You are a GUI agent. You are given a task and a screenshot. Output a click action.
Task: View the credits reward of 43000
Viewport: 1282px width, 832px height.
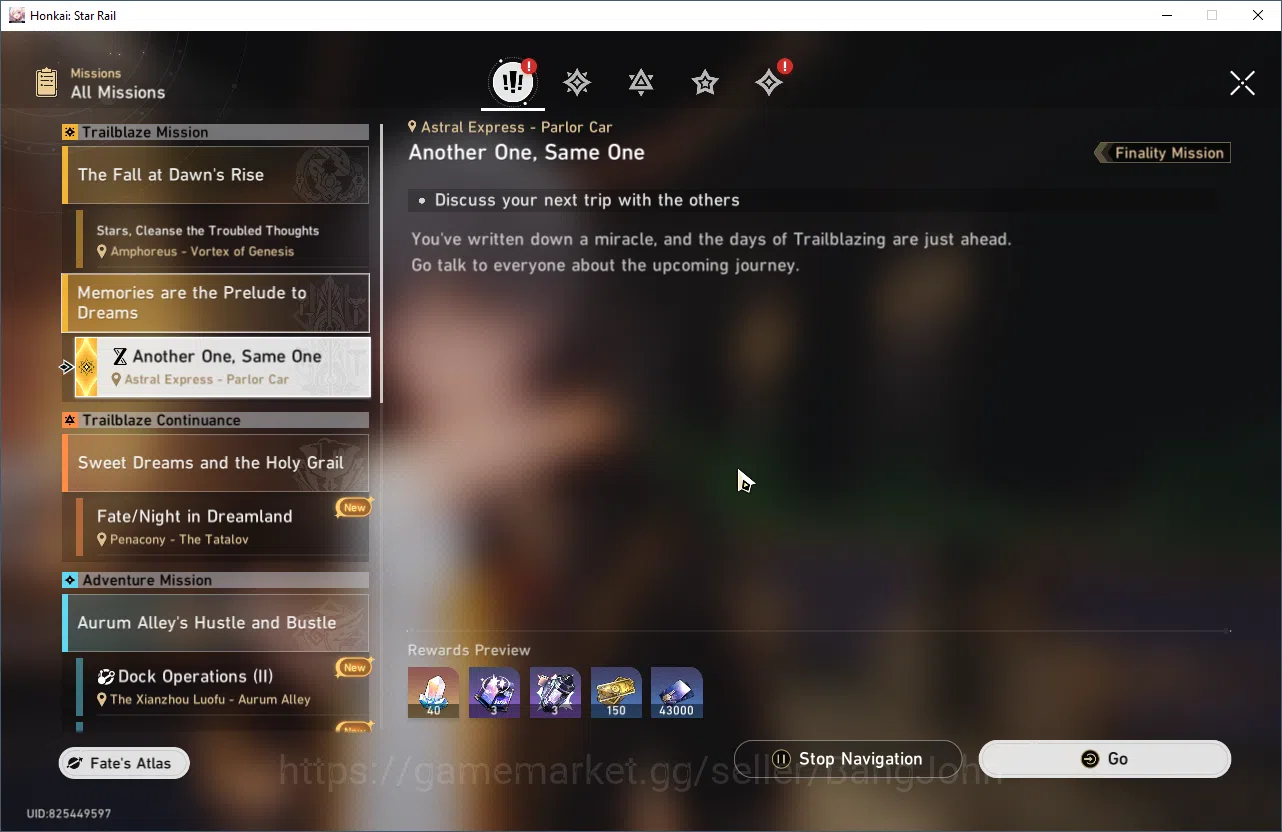tap(677, 693)
